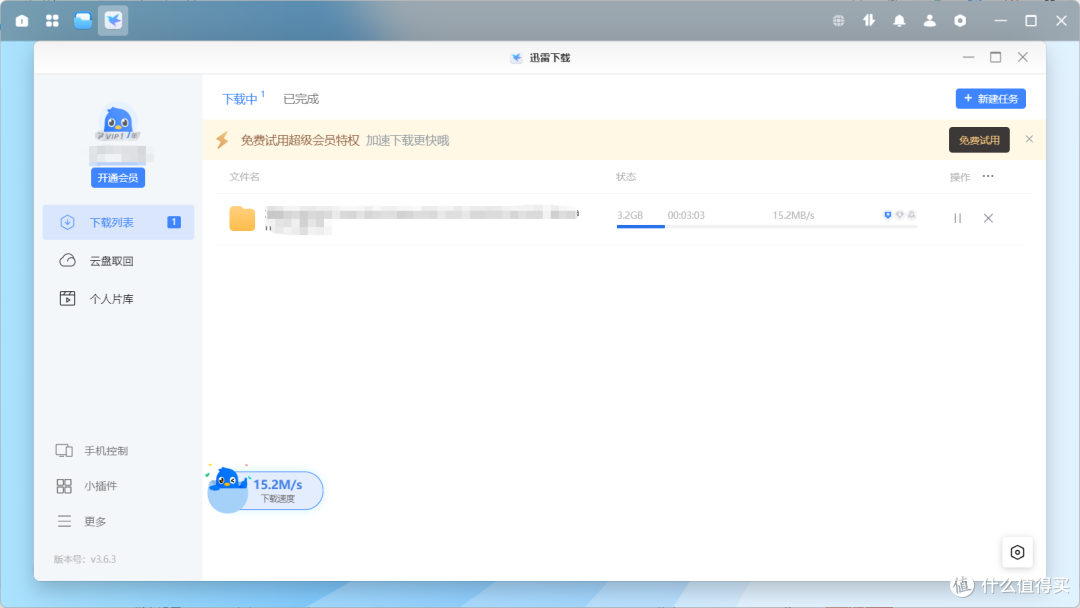The width and height of the screenshot is (1080, 608).
Task: Open the user account icon in top bar
Action: tap(930, 21)
